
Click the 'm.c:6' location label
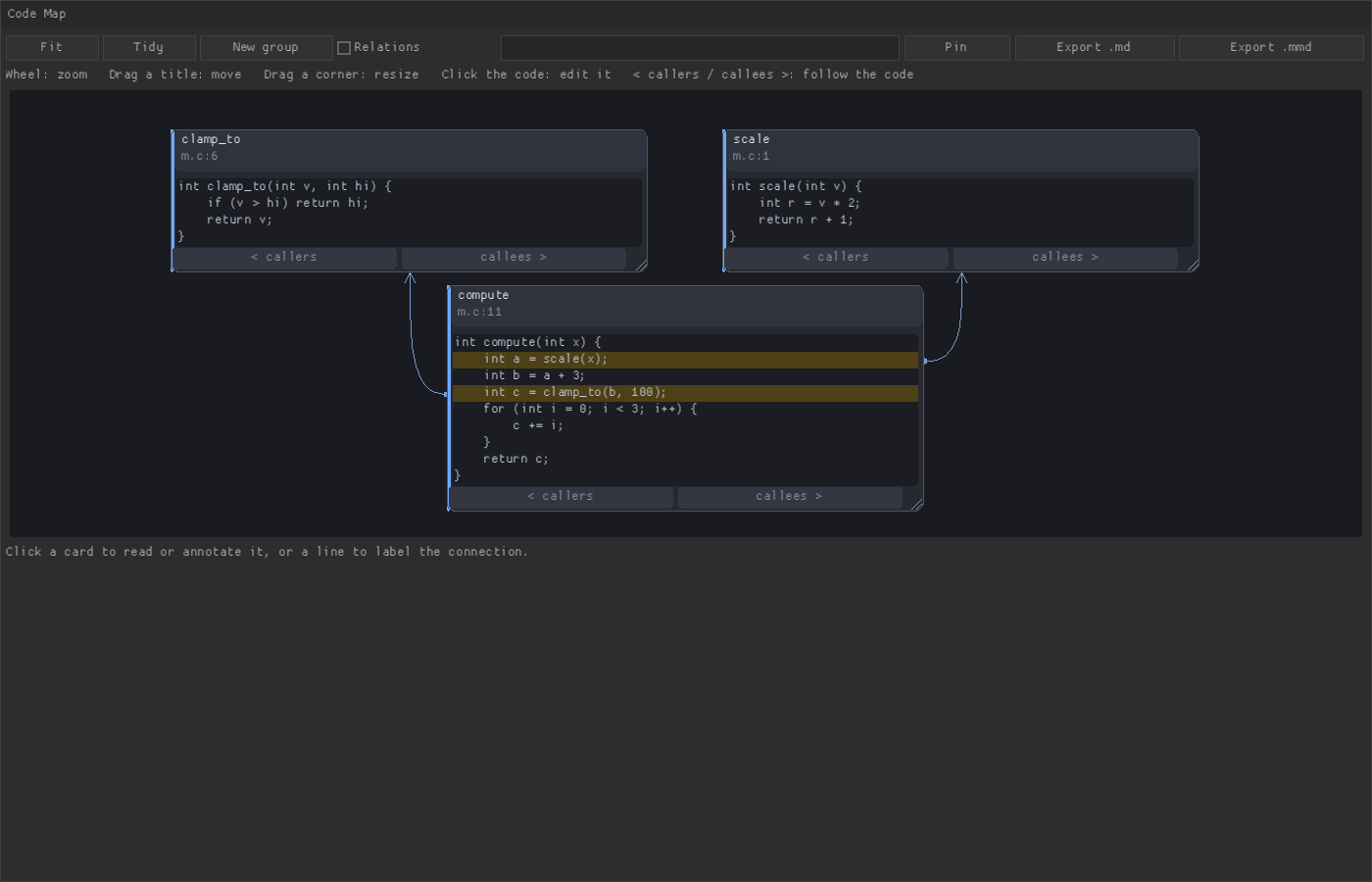(199, 157)
